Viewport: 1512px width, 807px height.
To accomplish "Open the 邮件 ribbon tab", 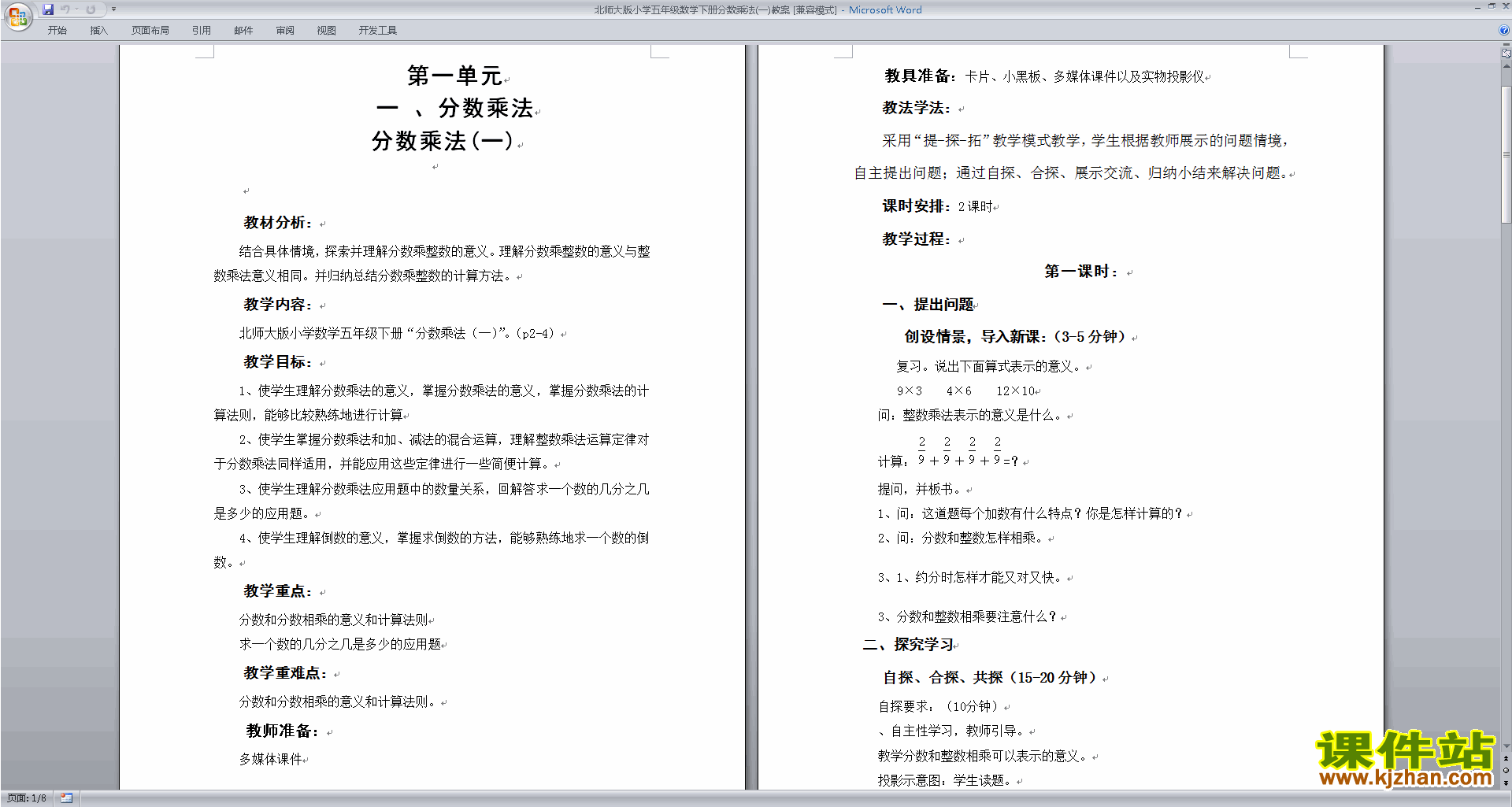I will click(243, 30).
